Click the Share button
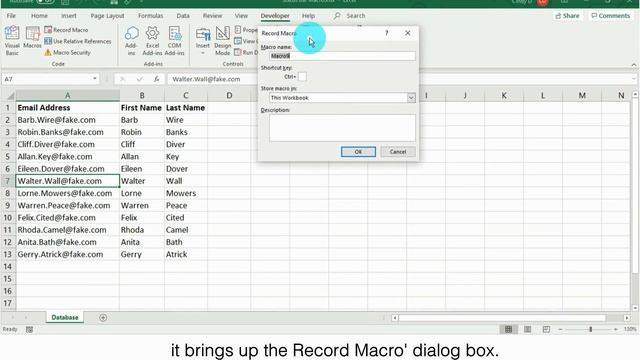640x360 pixels. [567, 16]
